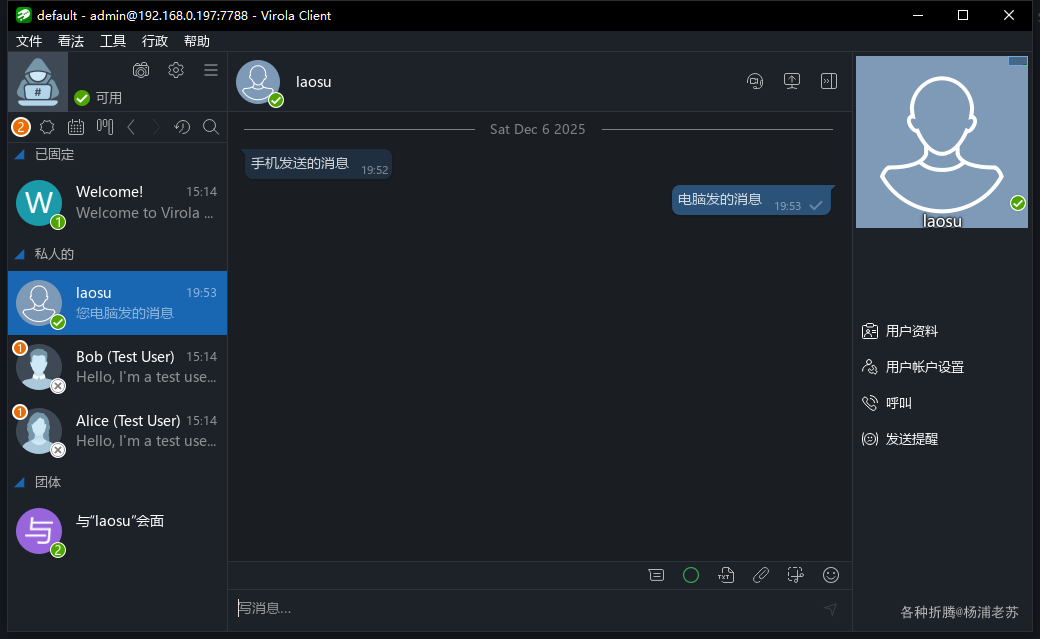Click the small blue flag on laosu photo

[x=1018, y=61]
